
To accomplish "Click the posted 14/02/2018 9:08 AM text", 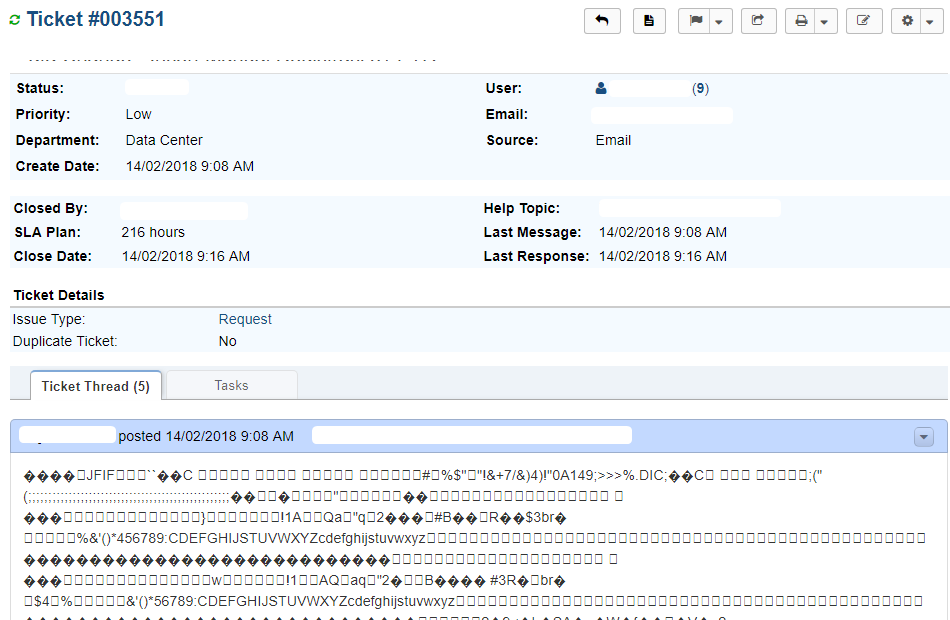I will coord(206,436).
